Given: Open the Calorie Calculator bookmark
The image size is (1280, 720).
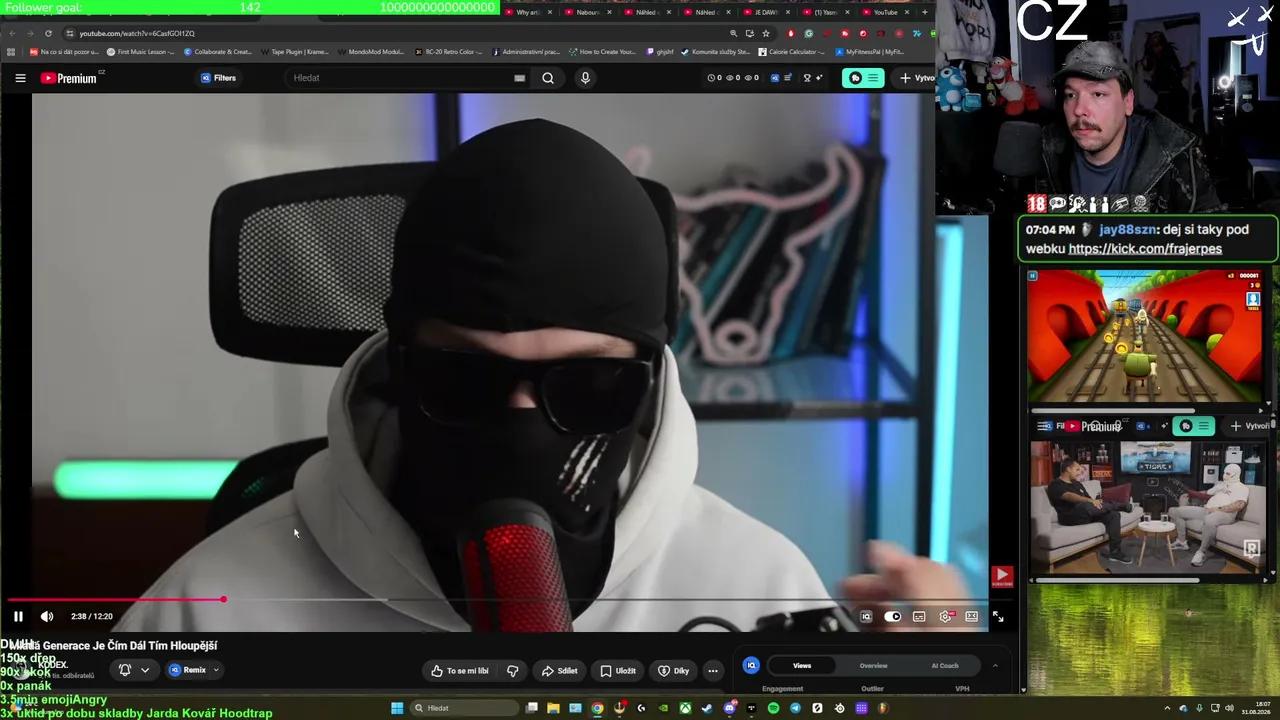Looking at the screenshot, I should coord(791,52).
